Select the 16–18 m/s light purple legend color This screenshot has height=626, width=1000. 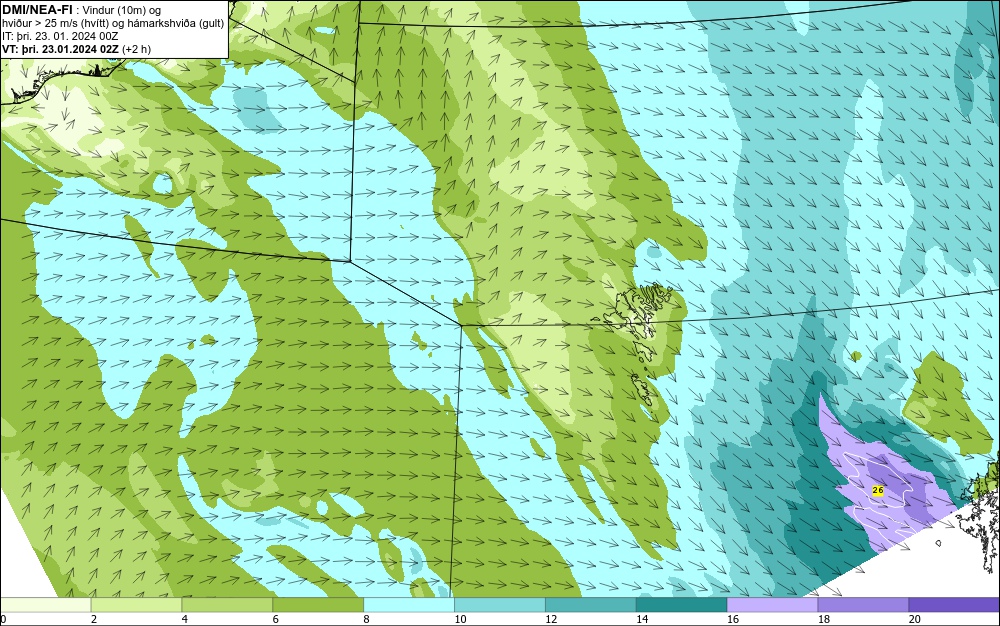(x=772, y=605)
